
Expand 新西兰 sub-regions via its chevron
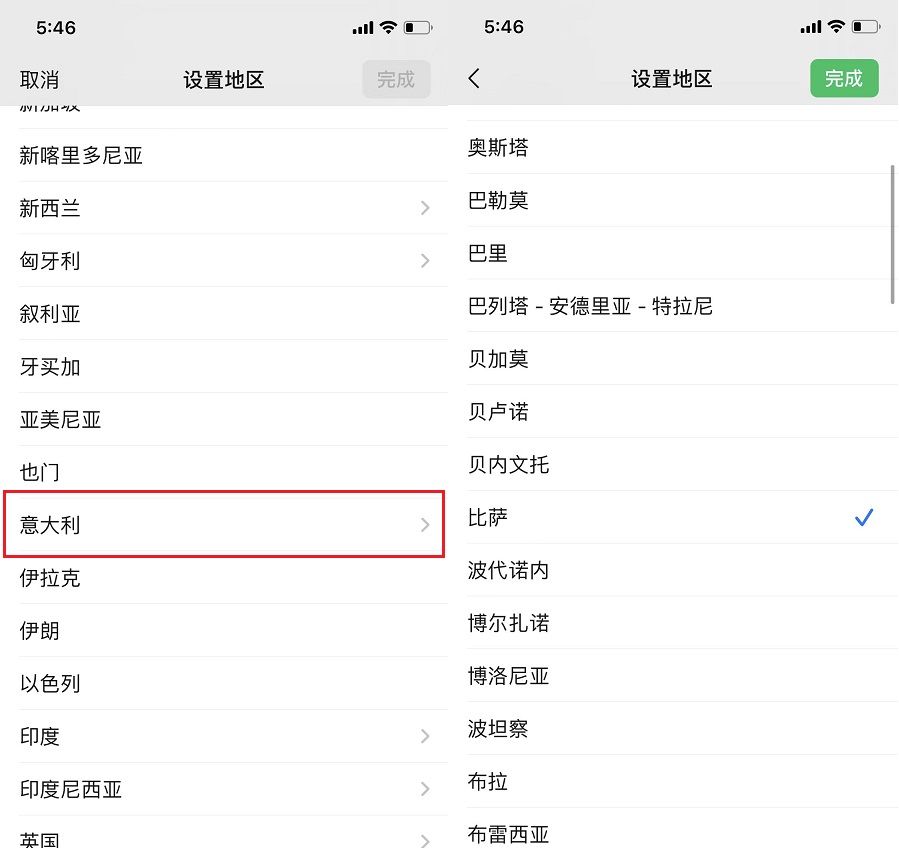(425, 208)
